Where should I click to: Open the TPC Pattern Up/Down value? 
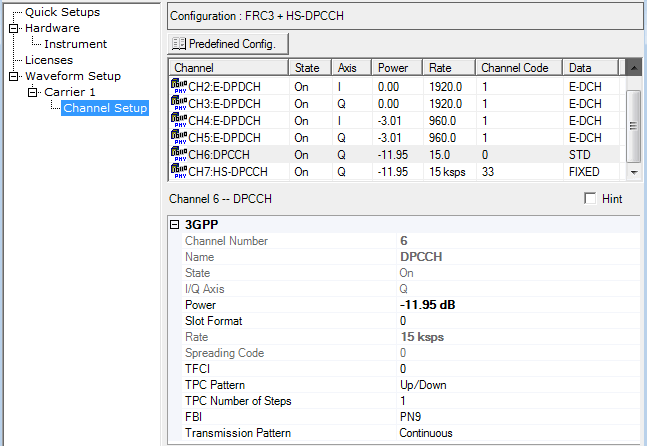tap(519, 385)
